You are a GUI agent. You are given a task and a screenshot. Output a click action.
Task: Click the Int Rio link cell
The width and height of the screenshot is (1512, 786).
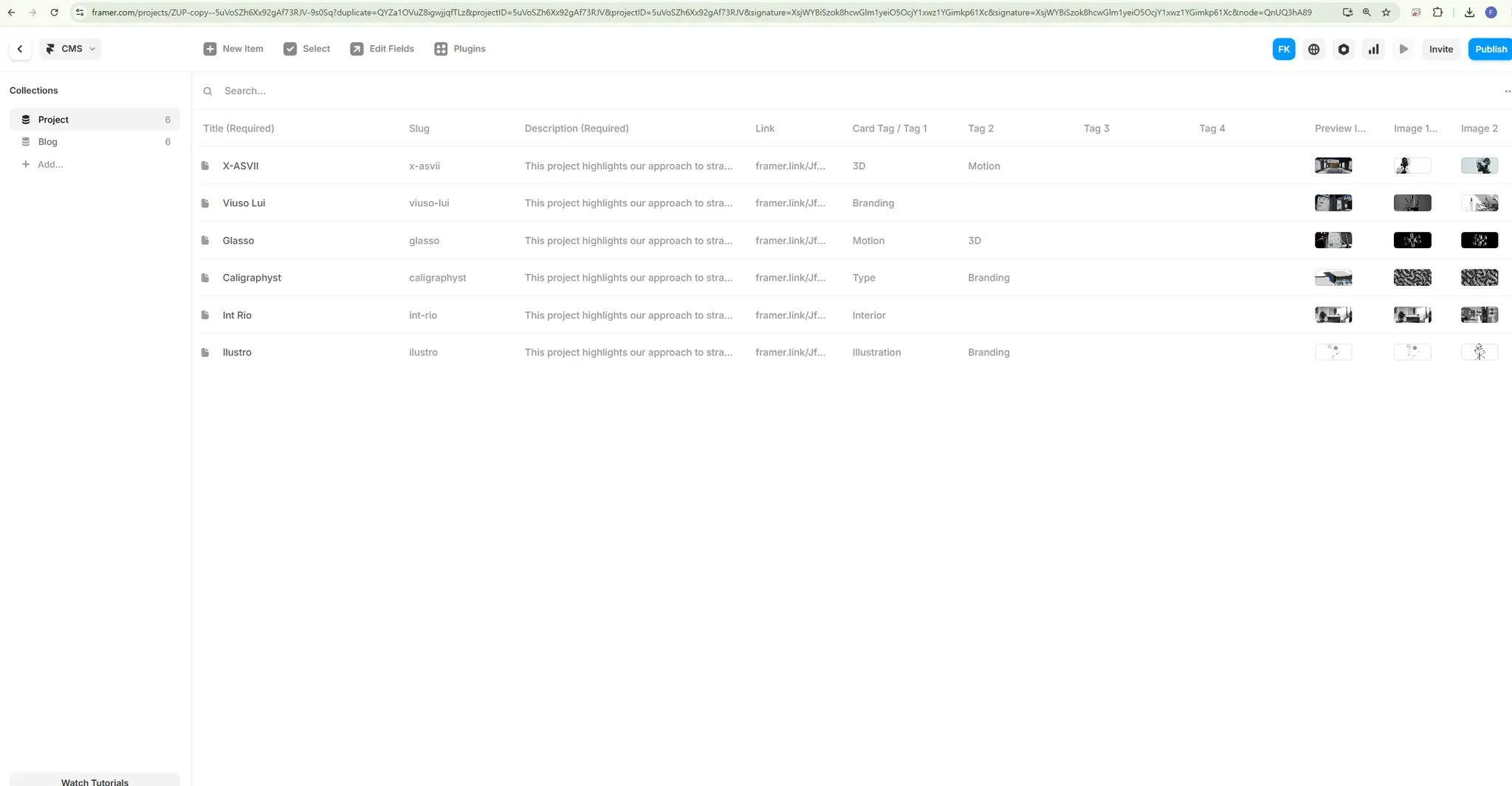(x=790, y=315)
